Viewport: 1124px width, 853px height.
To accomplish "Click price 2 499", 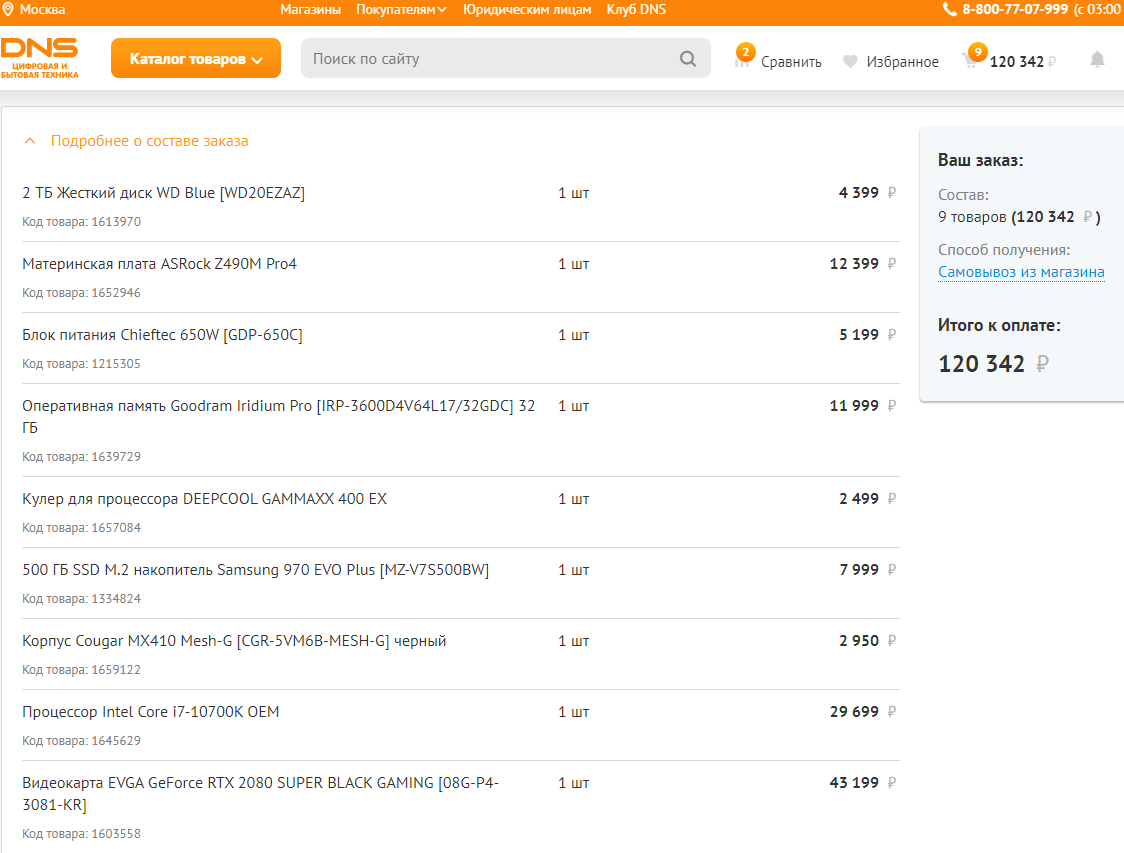I will (867, 498).
